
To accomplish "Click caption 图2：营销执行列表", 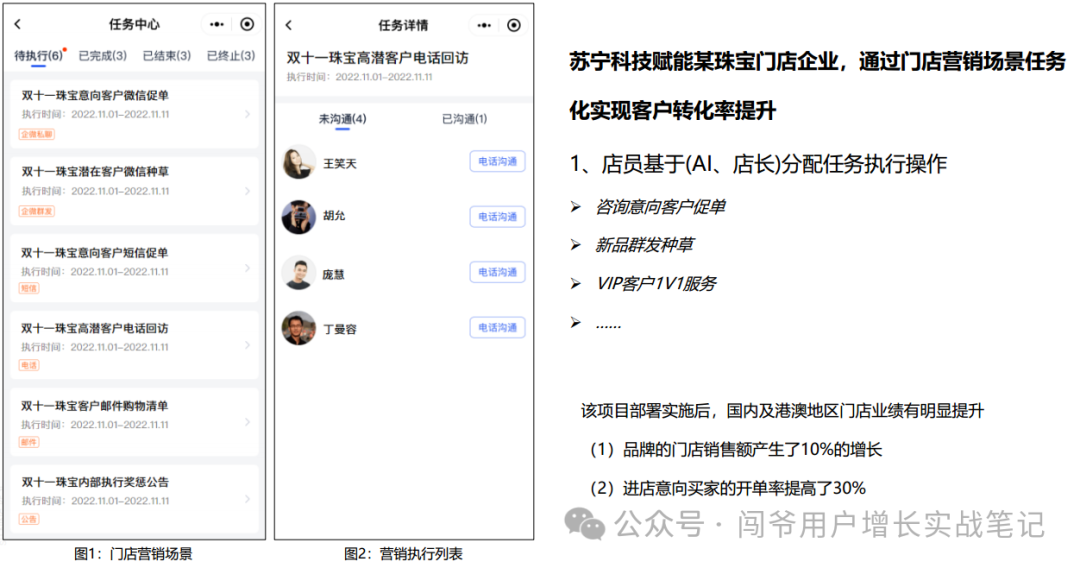I will pyautogui.click(x=403, y=554).
